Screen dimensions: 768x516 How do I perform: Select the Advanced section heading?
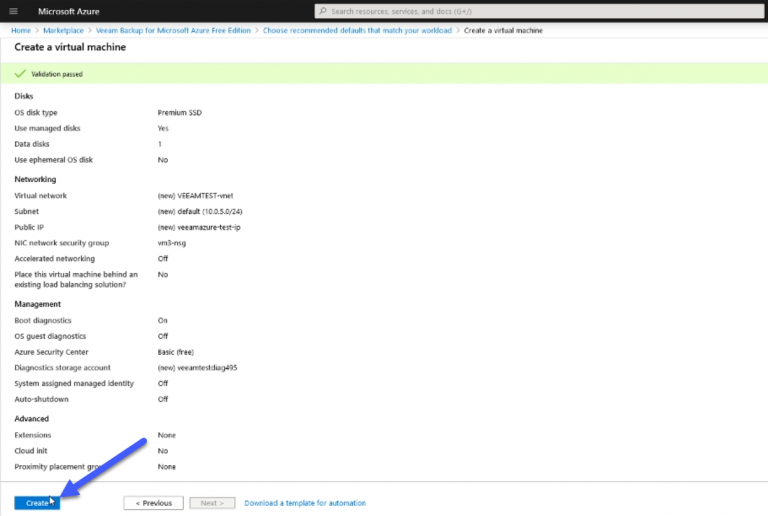click(x=31, y=419)
